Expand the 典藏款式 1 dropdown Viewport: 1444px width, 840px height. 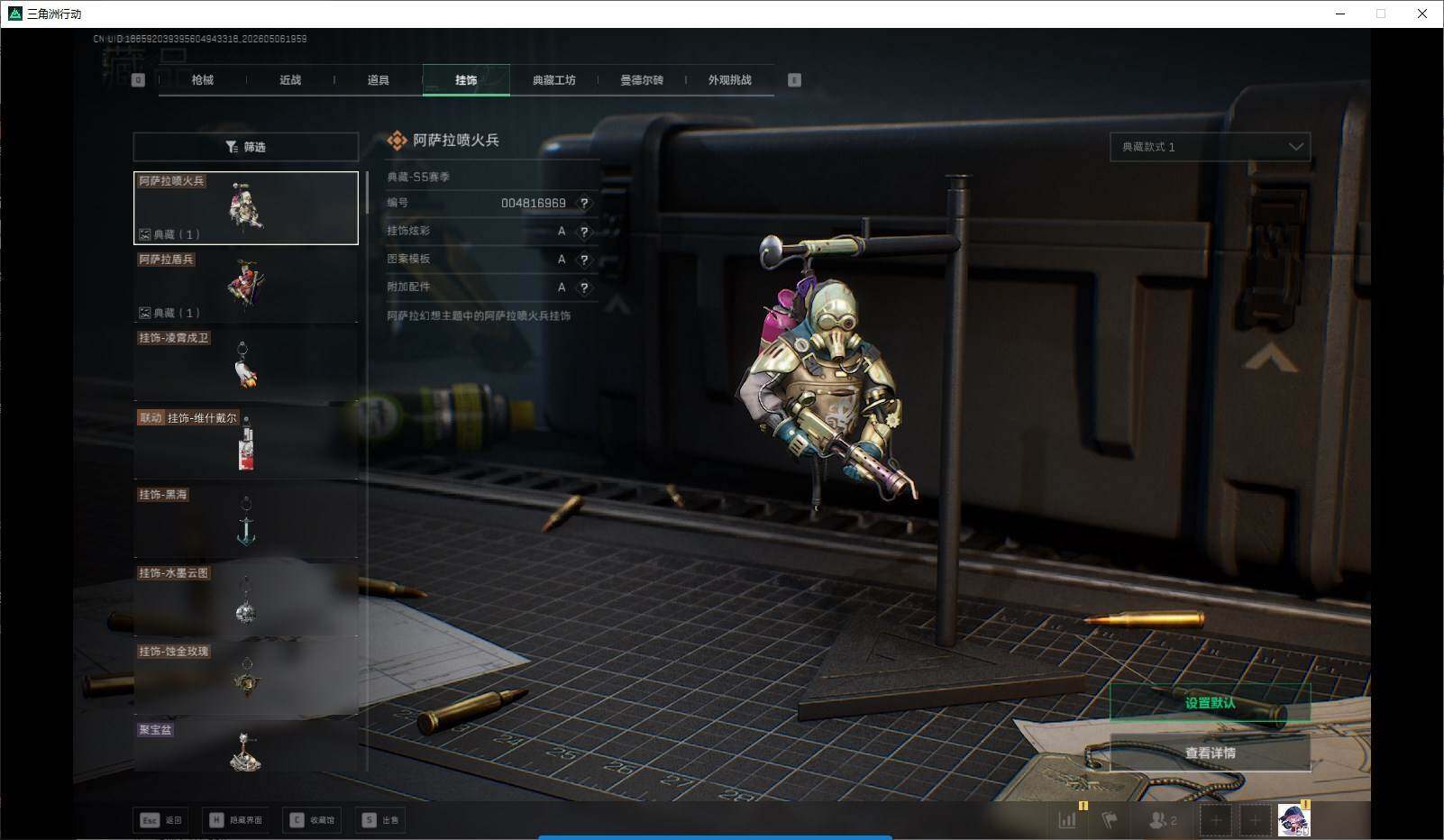1210,147
